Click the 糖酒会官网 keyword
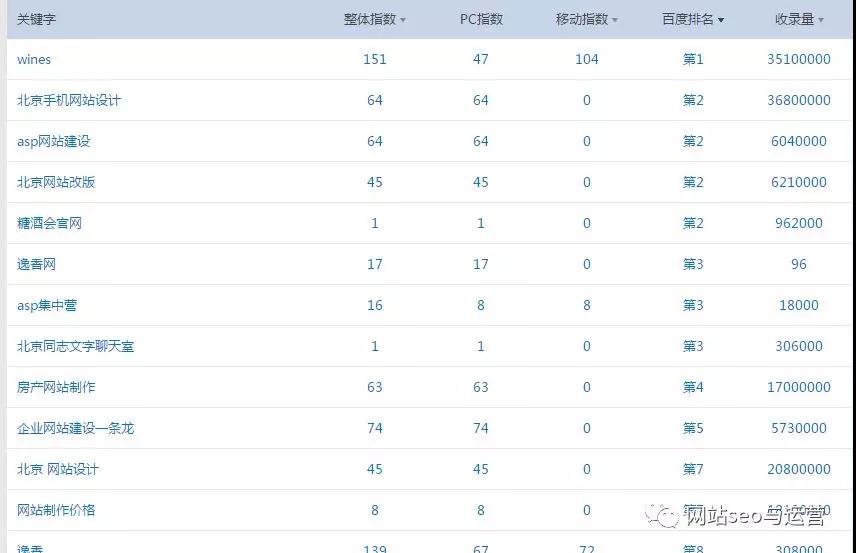856x553 pixels. tap(49, 223)
